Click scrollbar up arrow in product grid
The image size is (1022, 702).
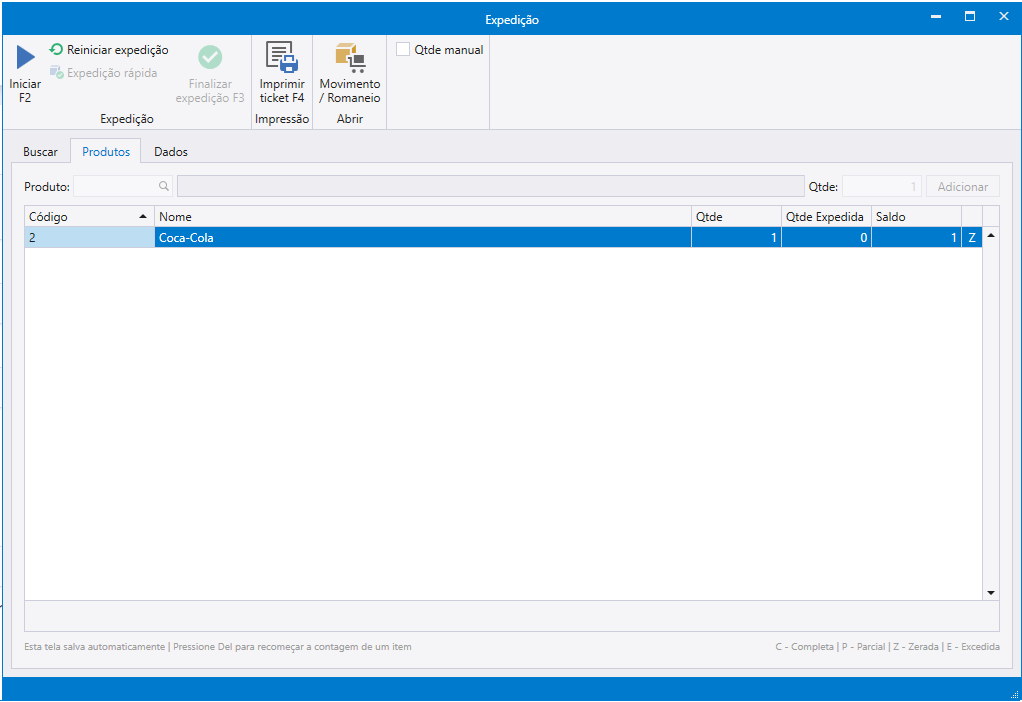pos(991,235)
